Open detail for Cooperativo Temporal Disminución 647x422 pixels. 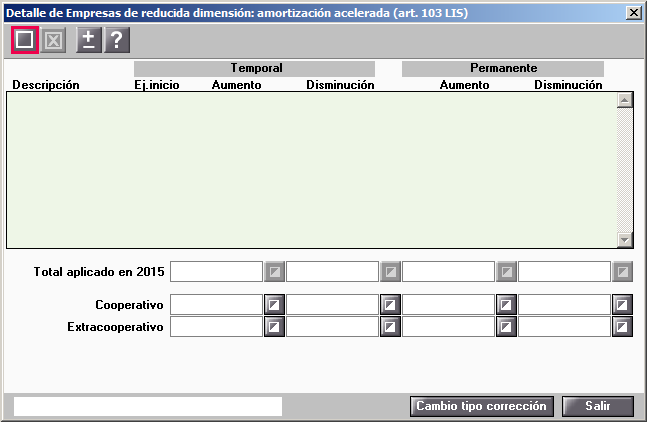(x=390, y=305)
